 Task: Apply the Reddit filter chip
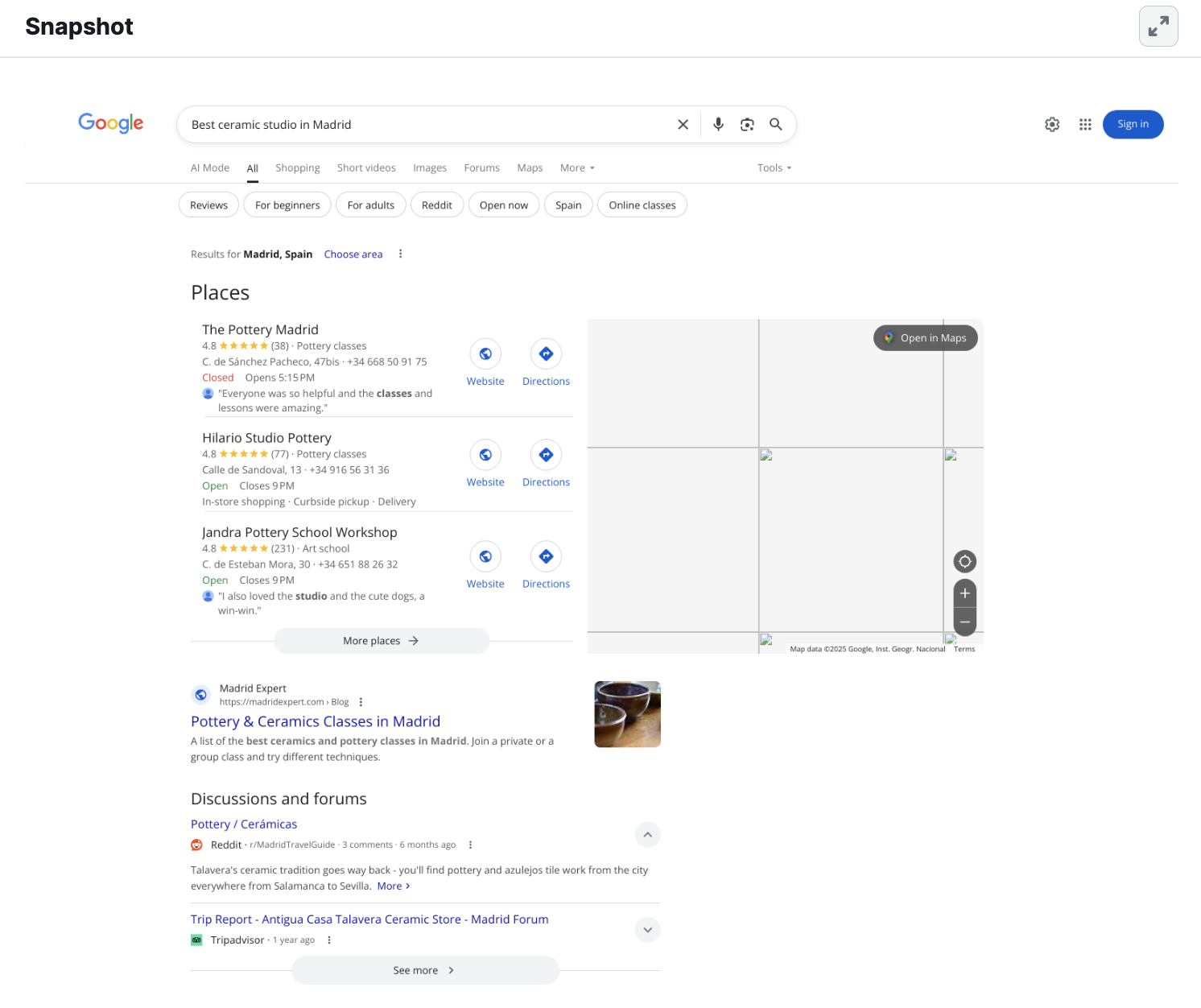pyautogui.click(x=437, y=205)
